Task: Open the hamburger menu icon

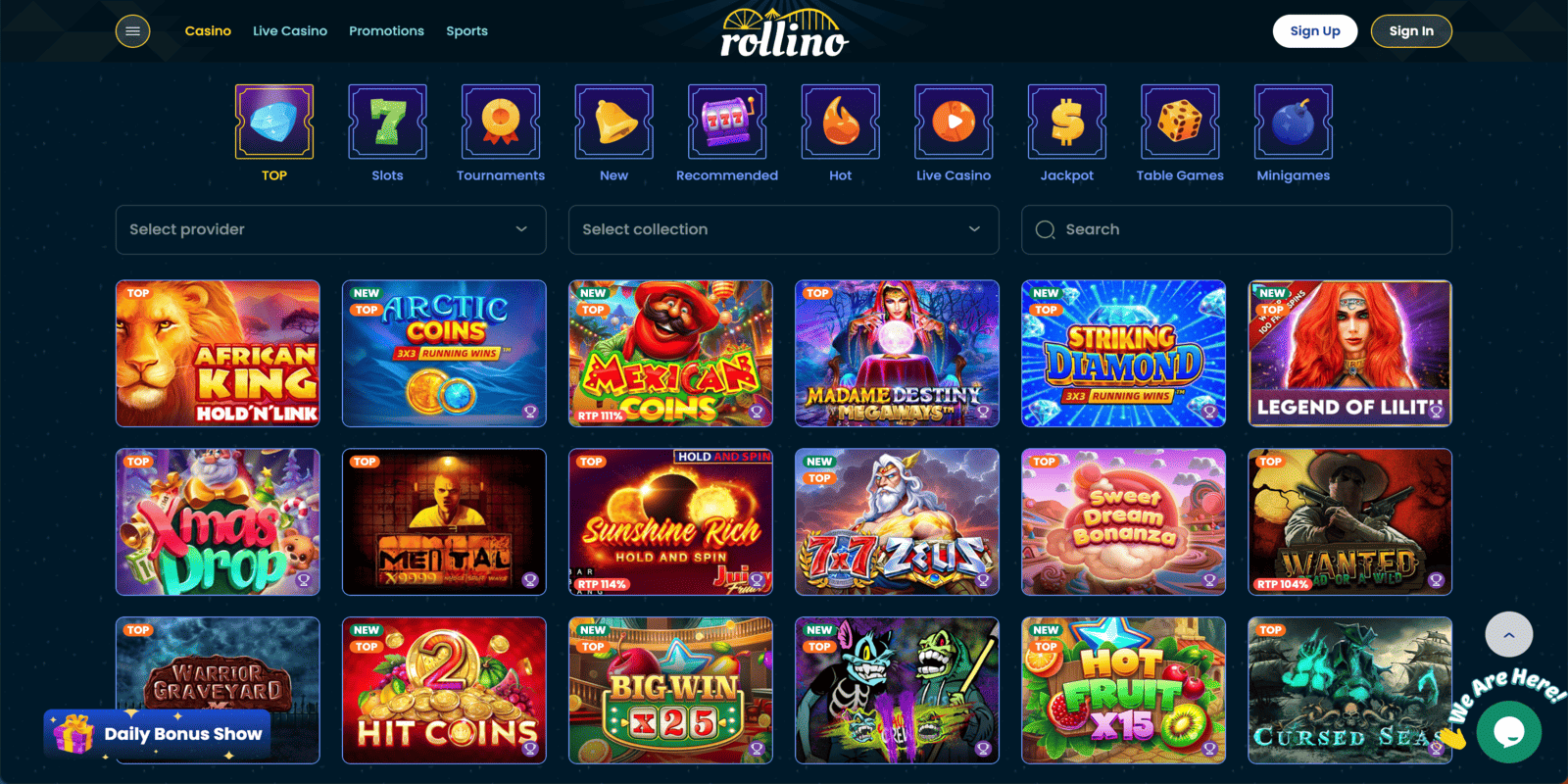Action: point(132,31)
